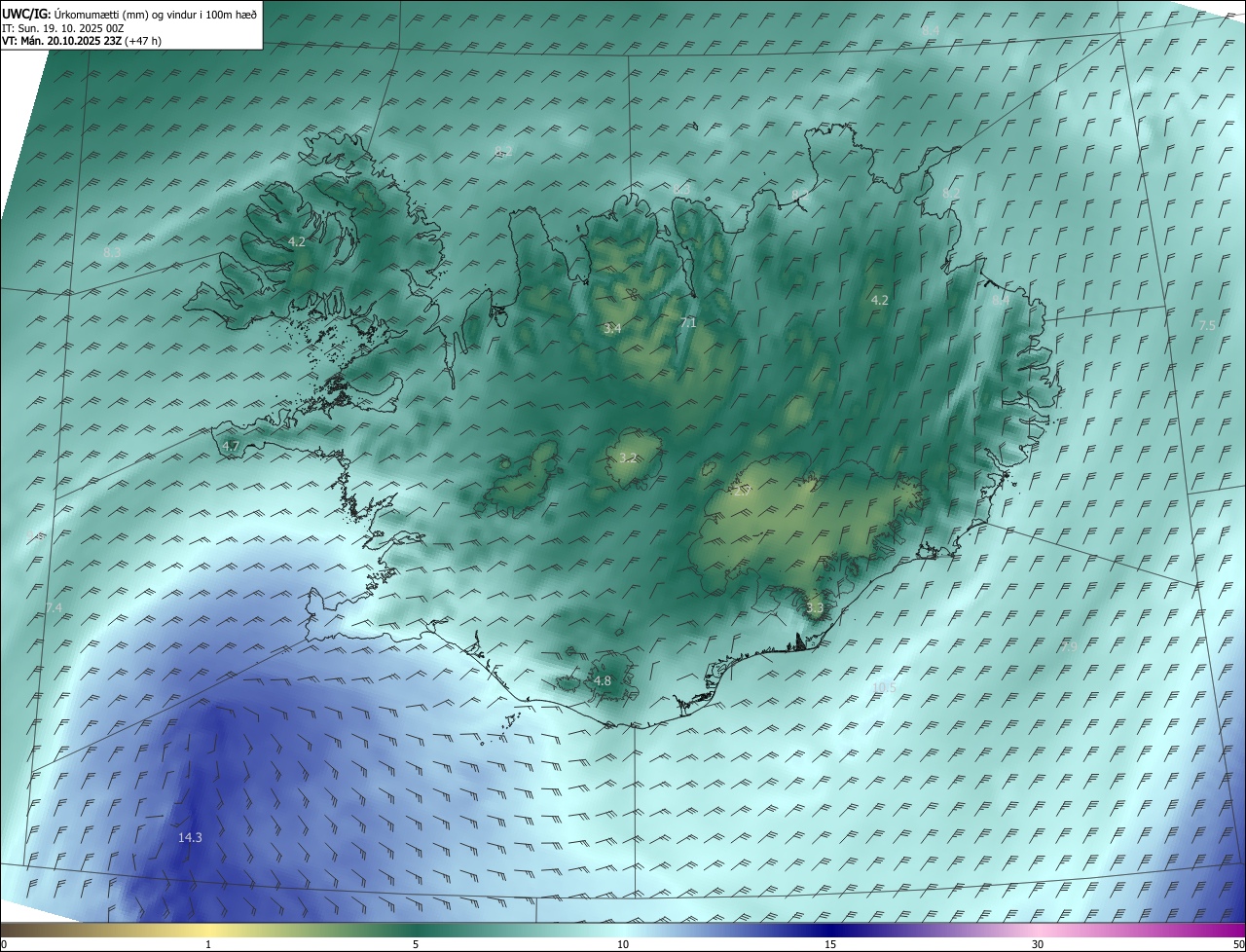
Task: Click the 4.7 value label
Action: pyautogui.click(x=231, y=446)
